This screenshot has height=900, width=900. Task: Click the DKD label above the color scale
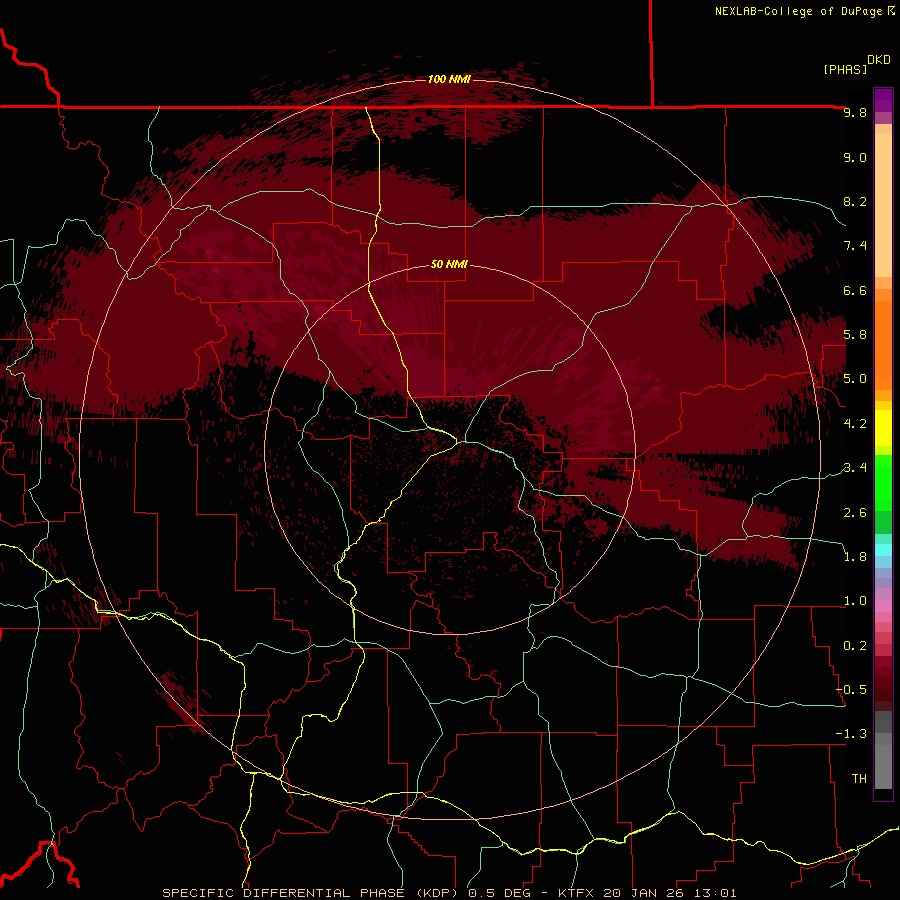click(x=879, y=60)
